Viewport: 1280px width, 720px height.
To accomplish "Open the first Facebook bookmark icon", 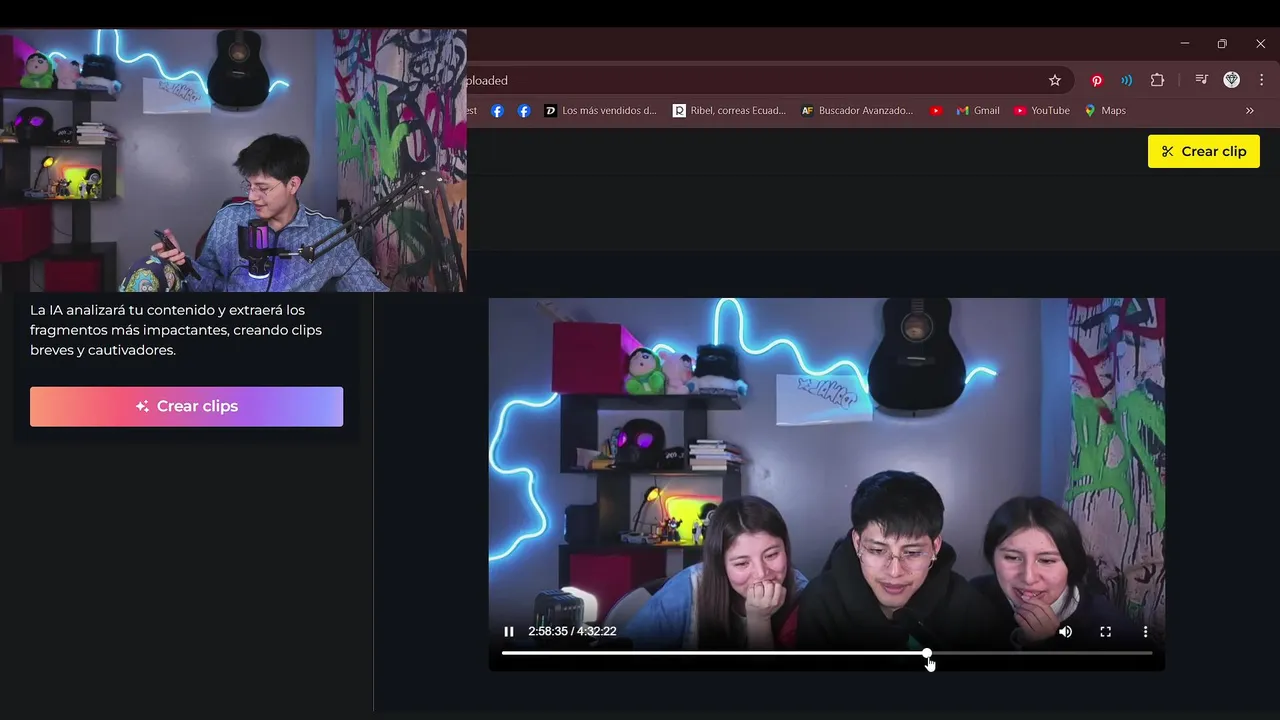I will 497,111.
